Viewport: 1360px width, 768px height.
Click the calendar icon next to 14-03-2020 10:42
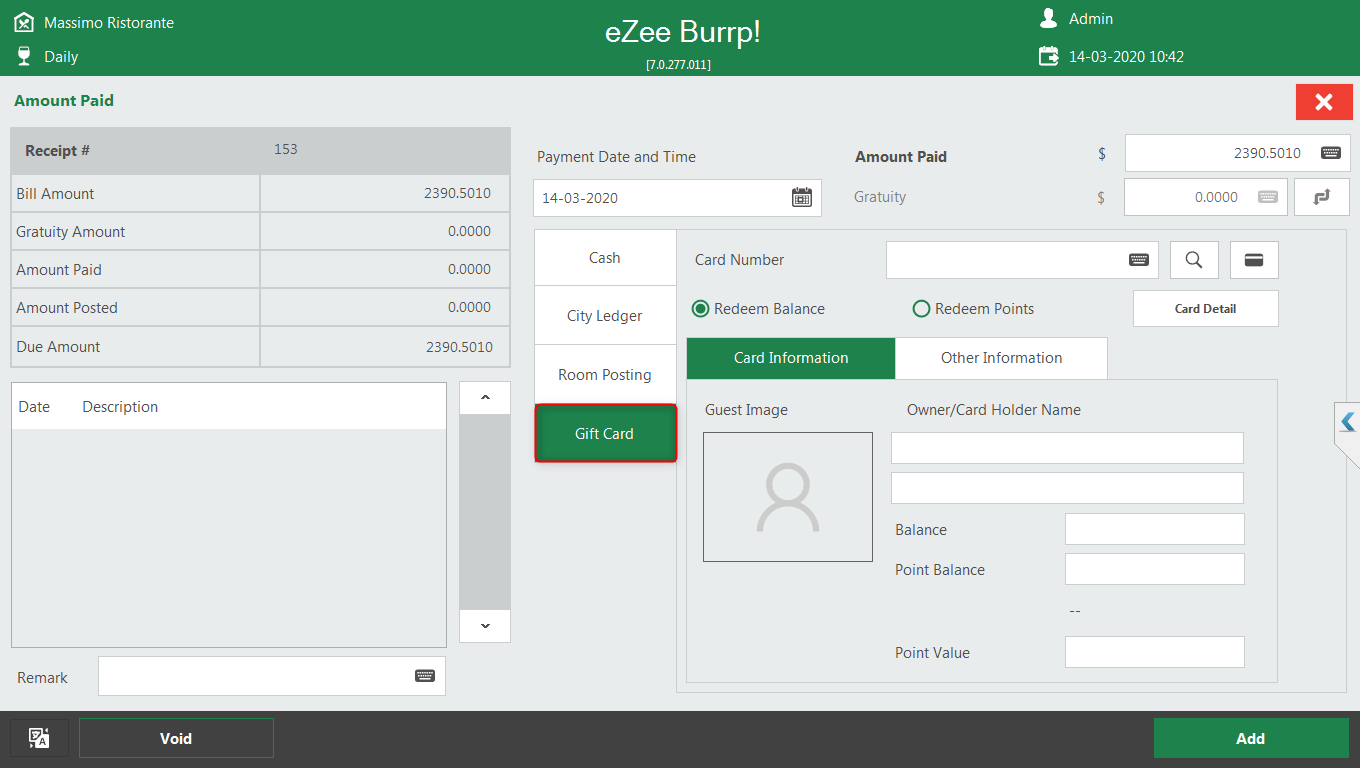pos(1049,56)
